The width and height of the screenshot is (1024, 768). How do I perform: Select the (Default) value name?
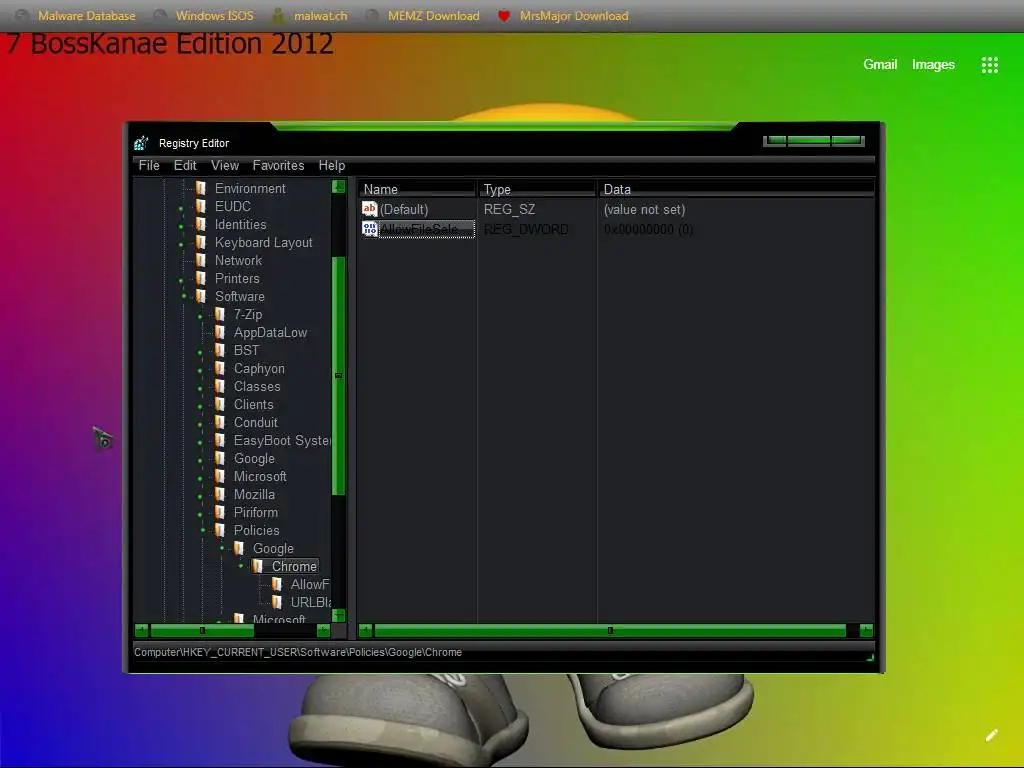tap(404, 210)
